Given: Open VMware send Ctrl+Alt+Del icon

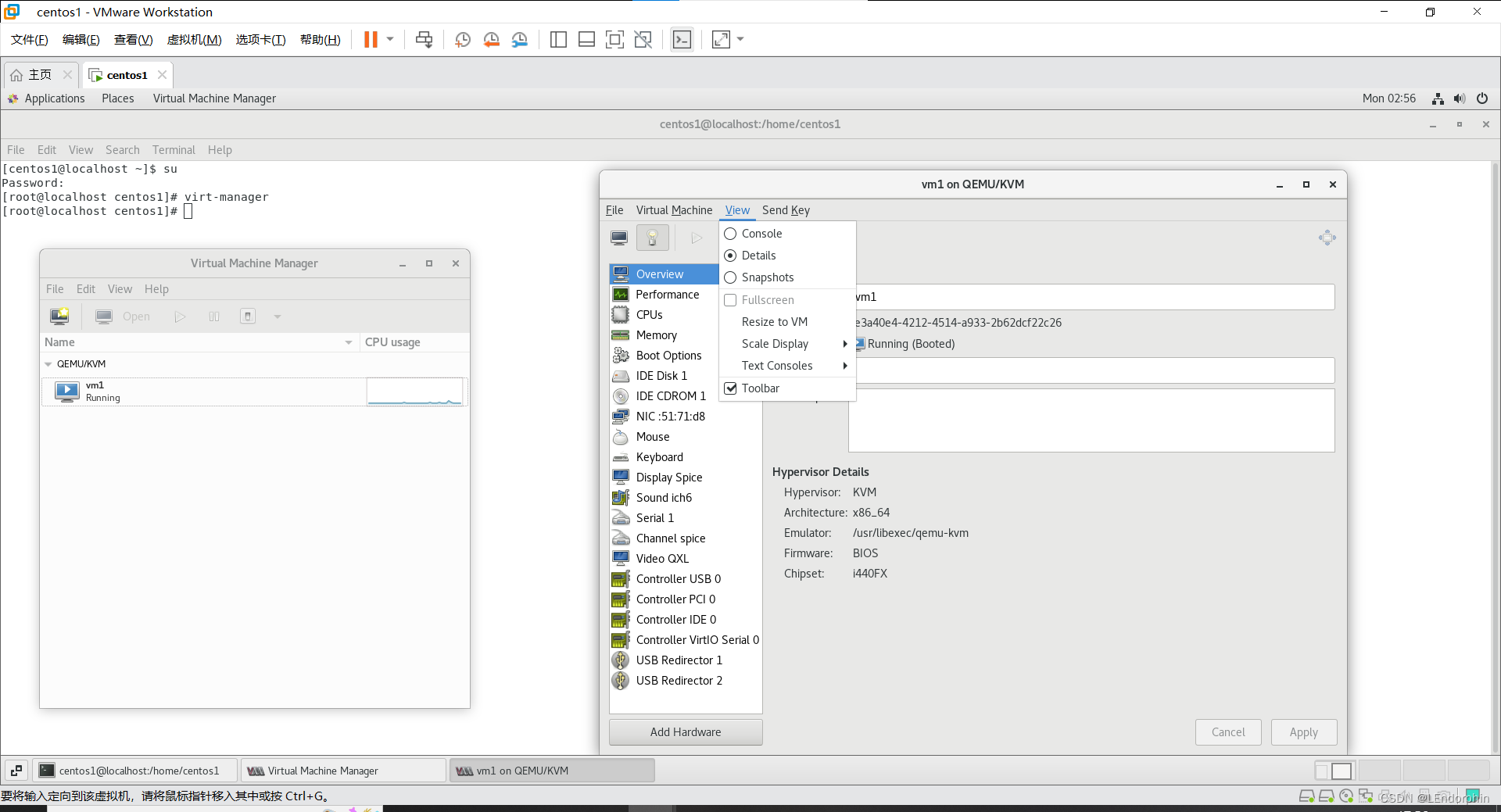Looking at the screenshot, I should pos(425,39).
